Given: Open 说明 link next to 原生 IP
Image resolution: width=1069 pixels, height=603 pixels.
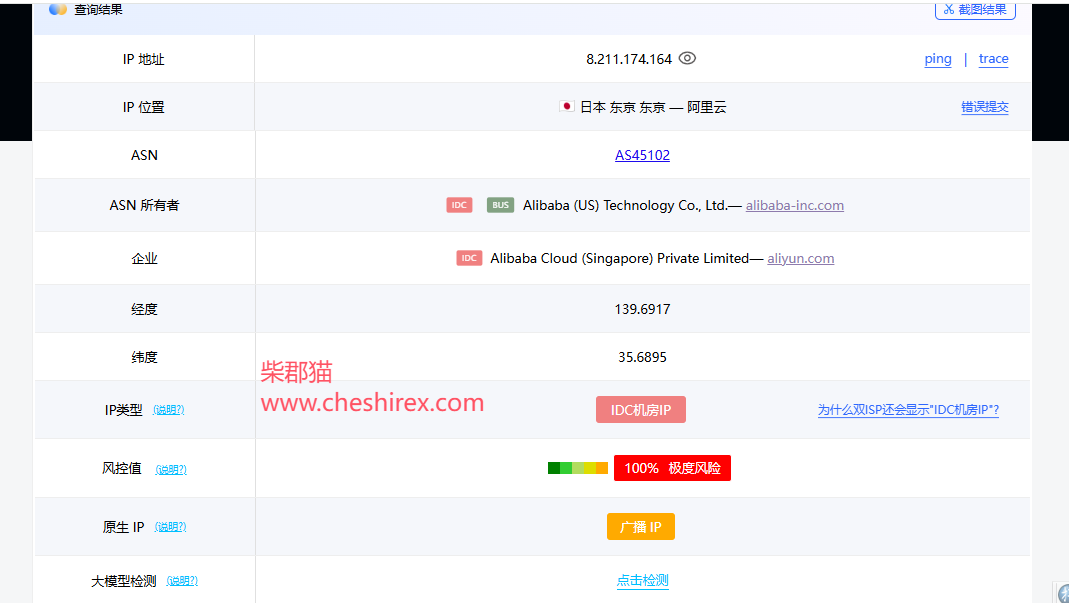Looking at the screenshot, I should click(x=170, y=527).
